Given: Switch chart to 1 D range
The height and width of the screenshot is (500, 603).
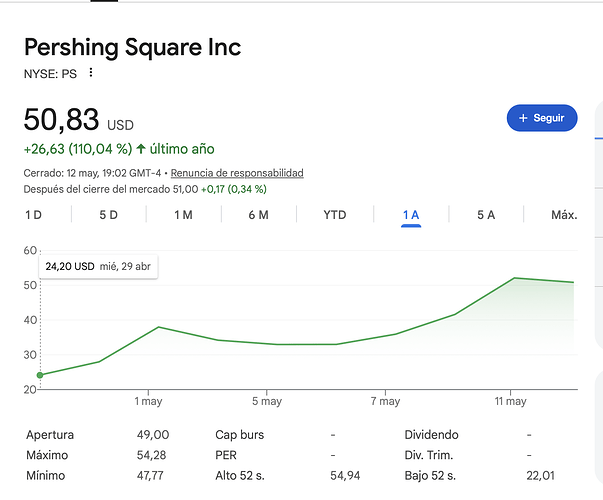Looking at the screenshot, I should point(33,215).
